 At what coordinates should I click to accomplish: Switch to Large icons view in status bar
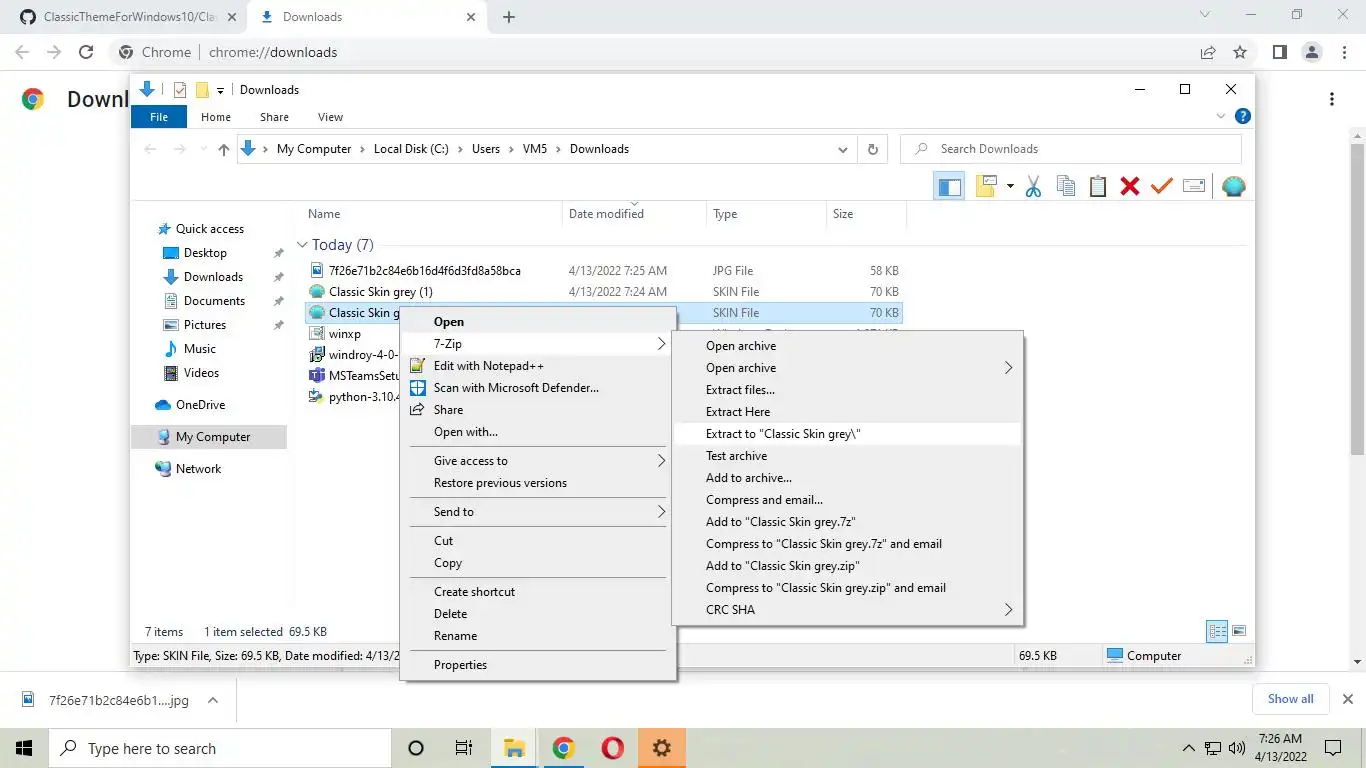pyautogui.click(x=1239, y=631)
